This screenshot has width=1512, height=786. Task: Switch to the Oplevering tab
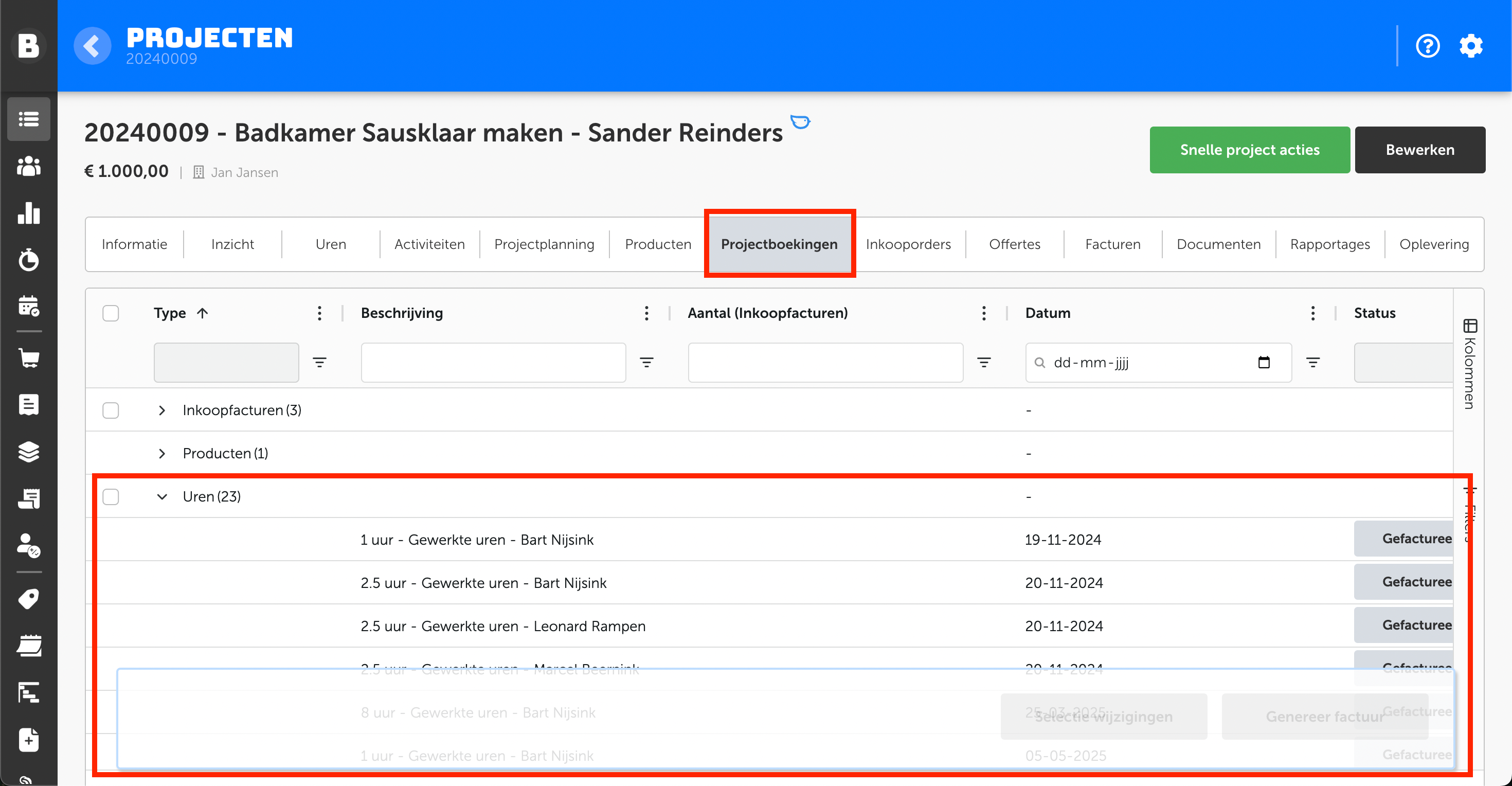1434,244
